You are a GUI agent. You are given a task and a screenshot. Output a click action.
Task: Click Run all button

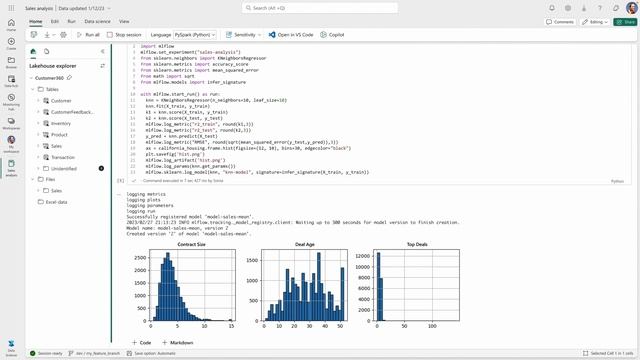(88, 35)
